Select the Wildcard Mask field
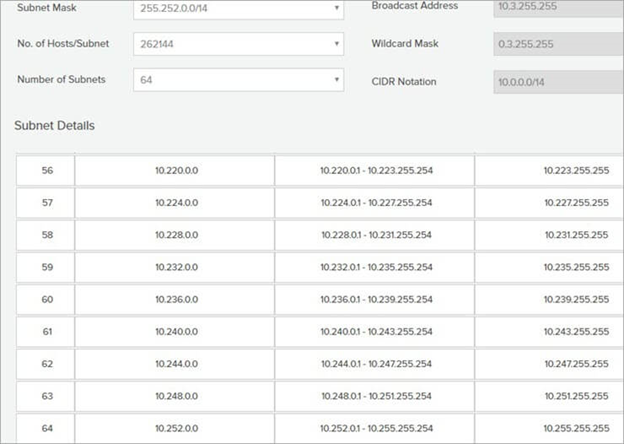The image size is (624, 444). 557,45
